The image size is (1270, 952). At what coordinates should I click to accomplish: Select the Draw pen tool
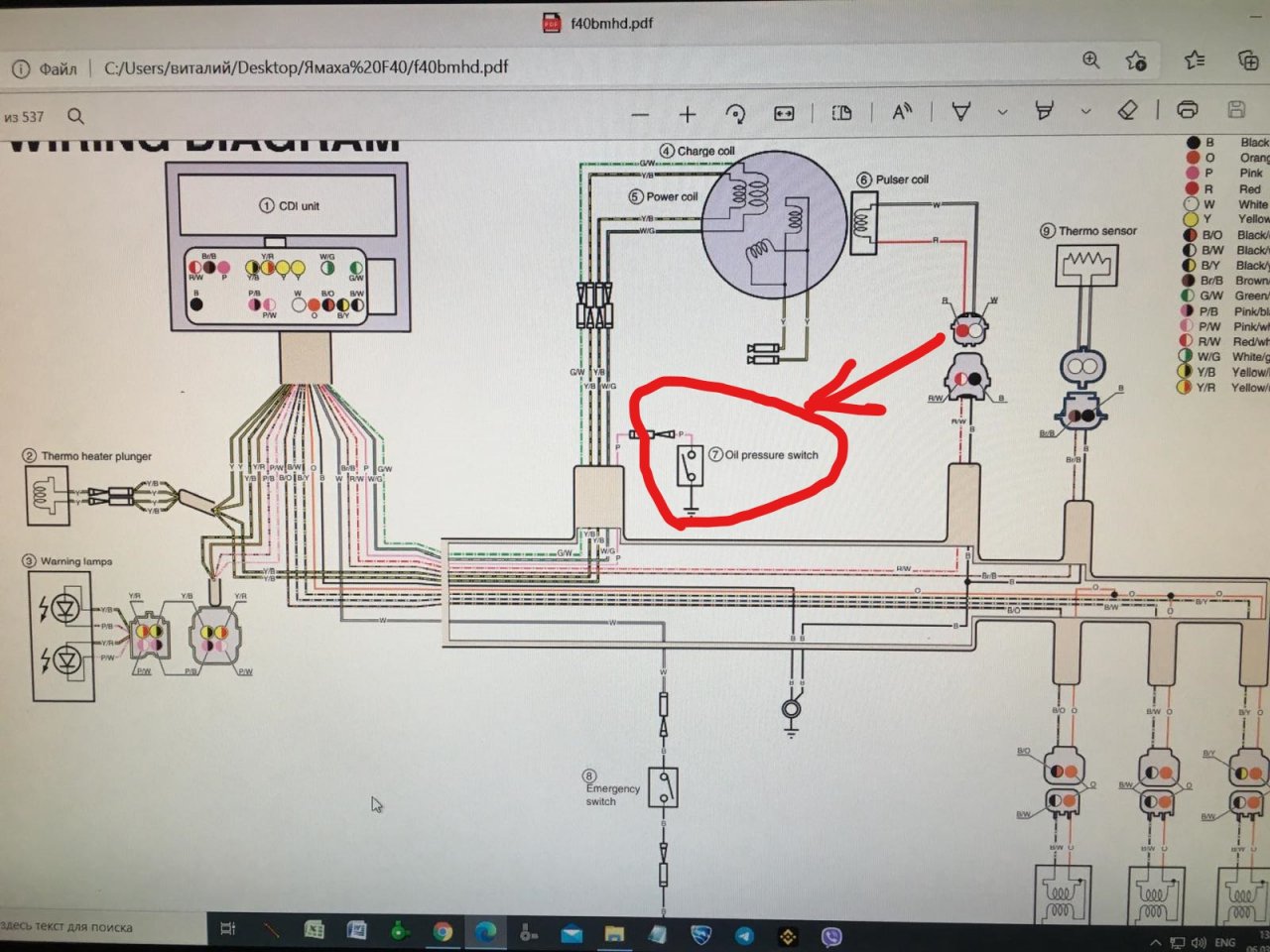tap(960, 111)
